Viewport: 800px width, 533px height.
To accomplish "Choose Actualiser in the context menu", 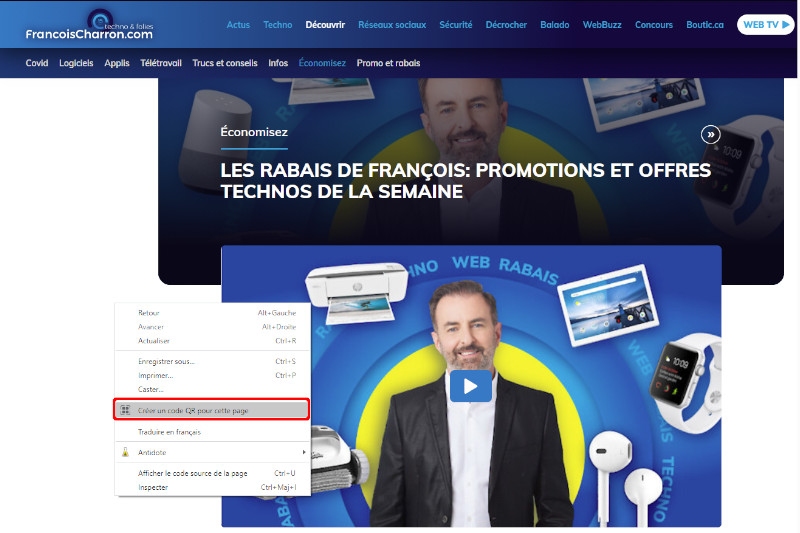I will coord(212,341).
